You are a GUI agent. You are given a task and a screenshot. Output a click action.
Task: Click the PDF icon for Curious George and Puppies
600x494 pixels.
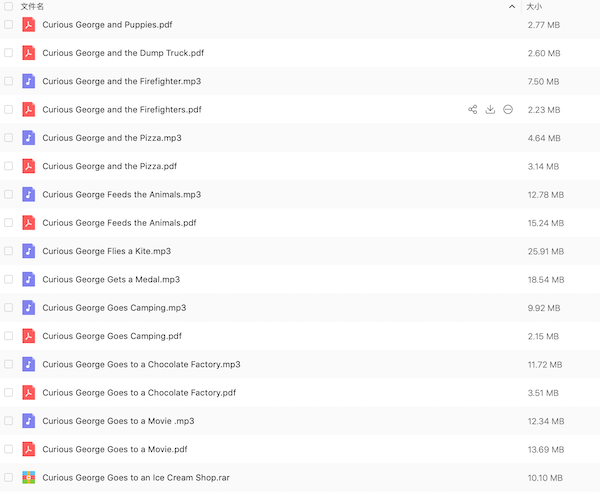[29, 24]
